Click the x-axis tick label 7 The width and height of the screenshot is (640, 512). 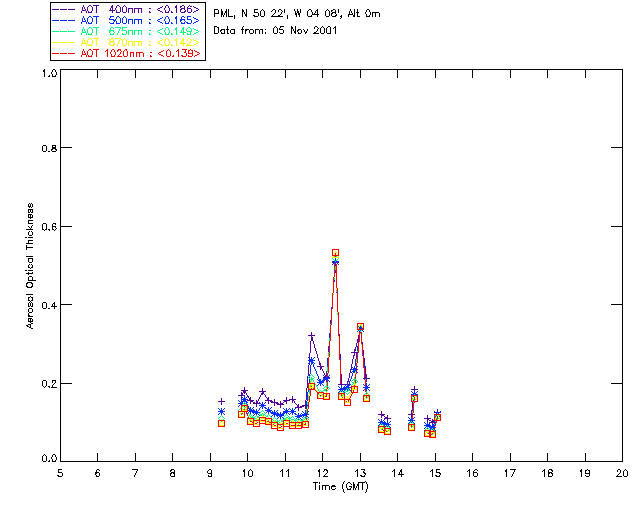[x=135, y=473]
